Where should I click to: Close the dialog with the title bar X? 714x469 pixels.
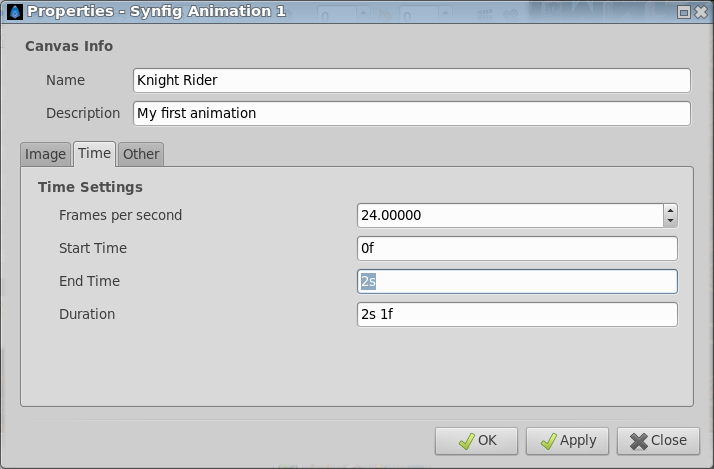(701, 12)
